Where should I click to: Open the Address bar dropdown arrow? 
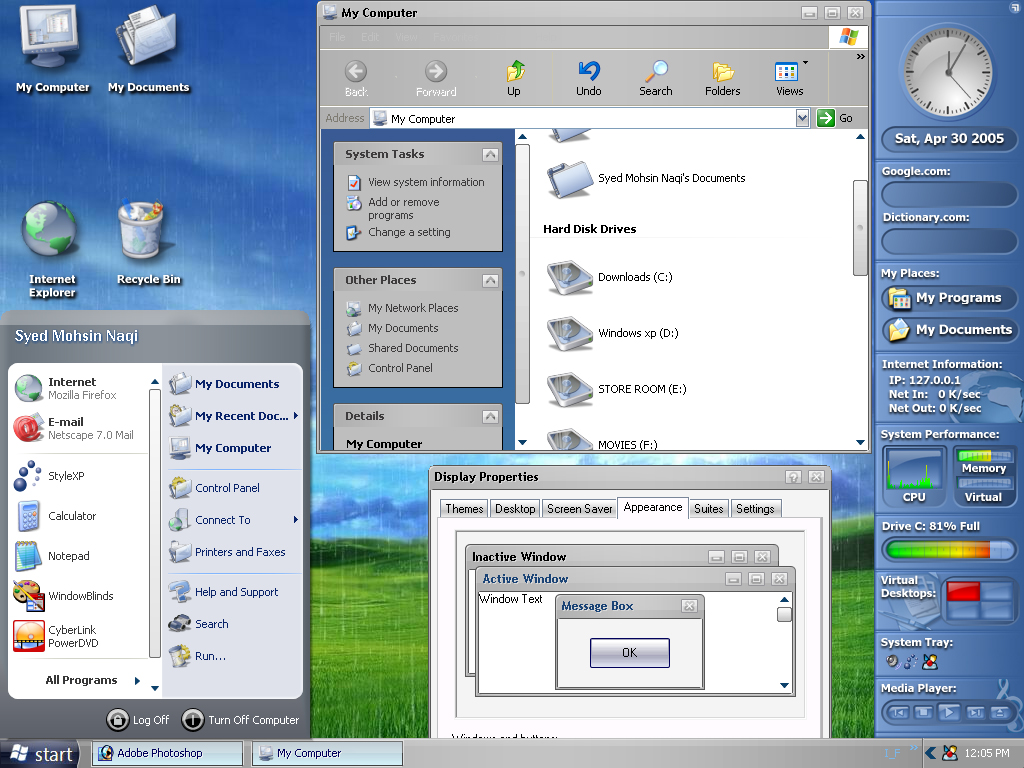[x=802, y=118]
